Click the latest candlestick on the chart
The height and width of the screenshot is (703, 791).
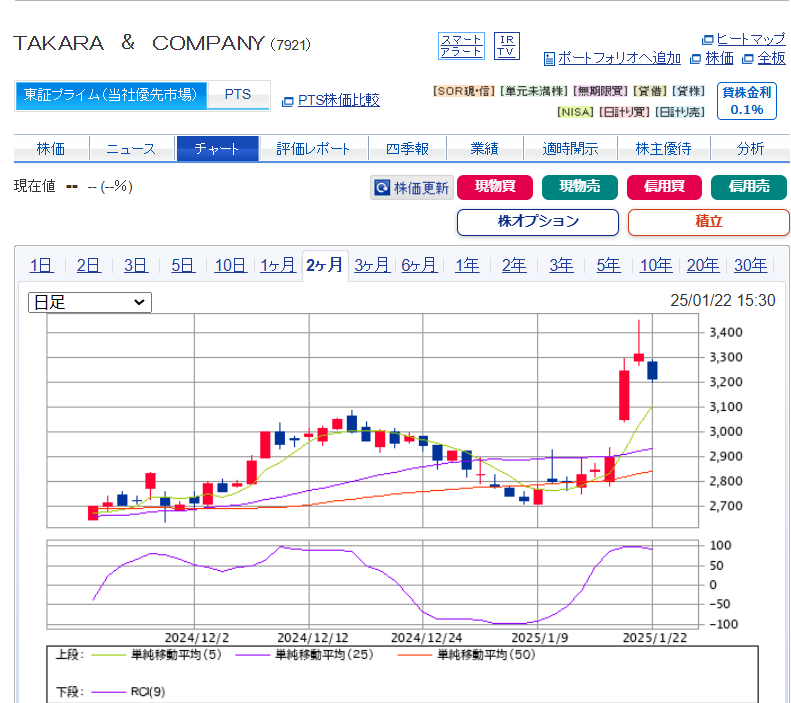click(652, 370)
